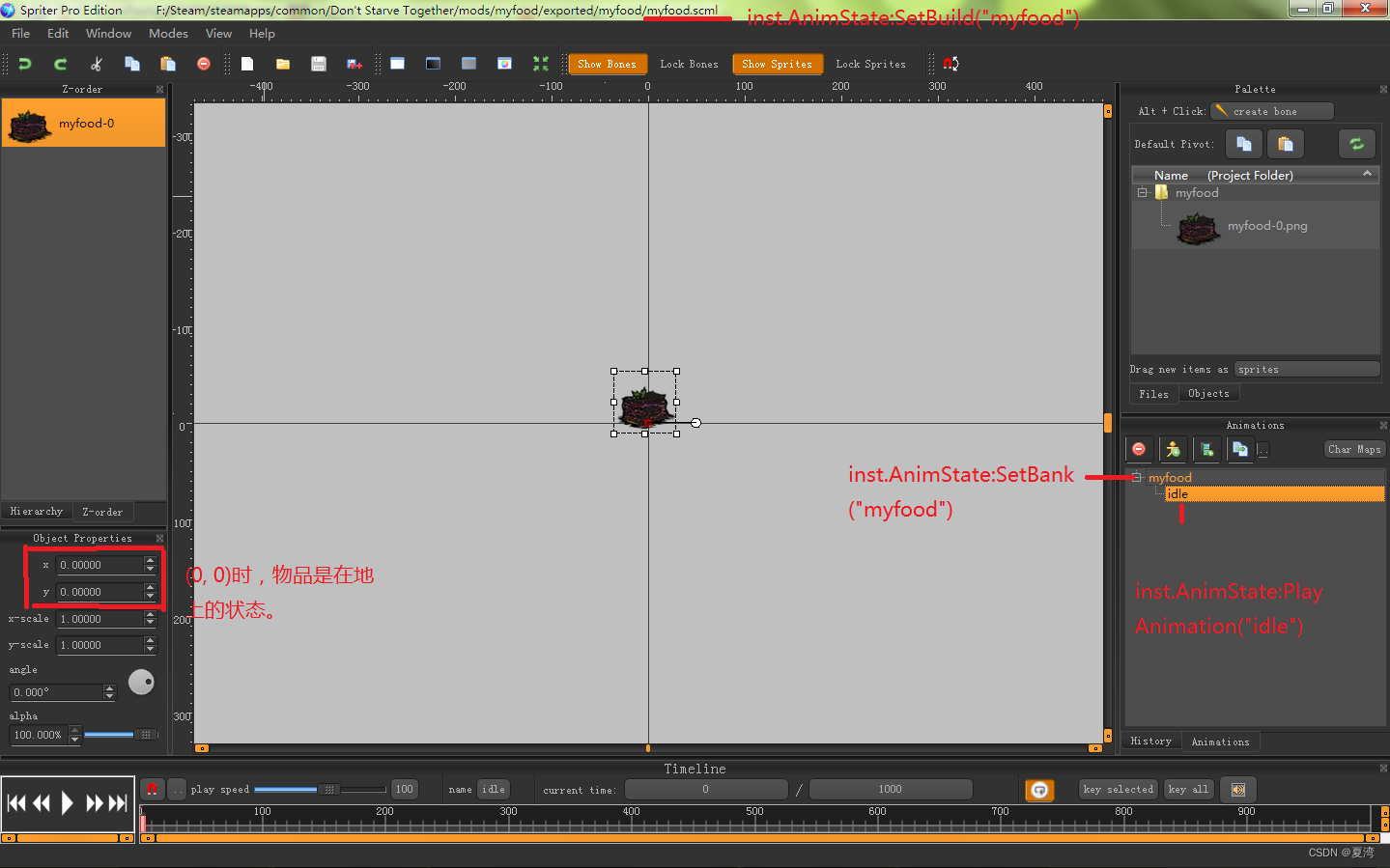Click the 'key all' button
Viewport: 1390px width, 868px height.
(1188, 790)
